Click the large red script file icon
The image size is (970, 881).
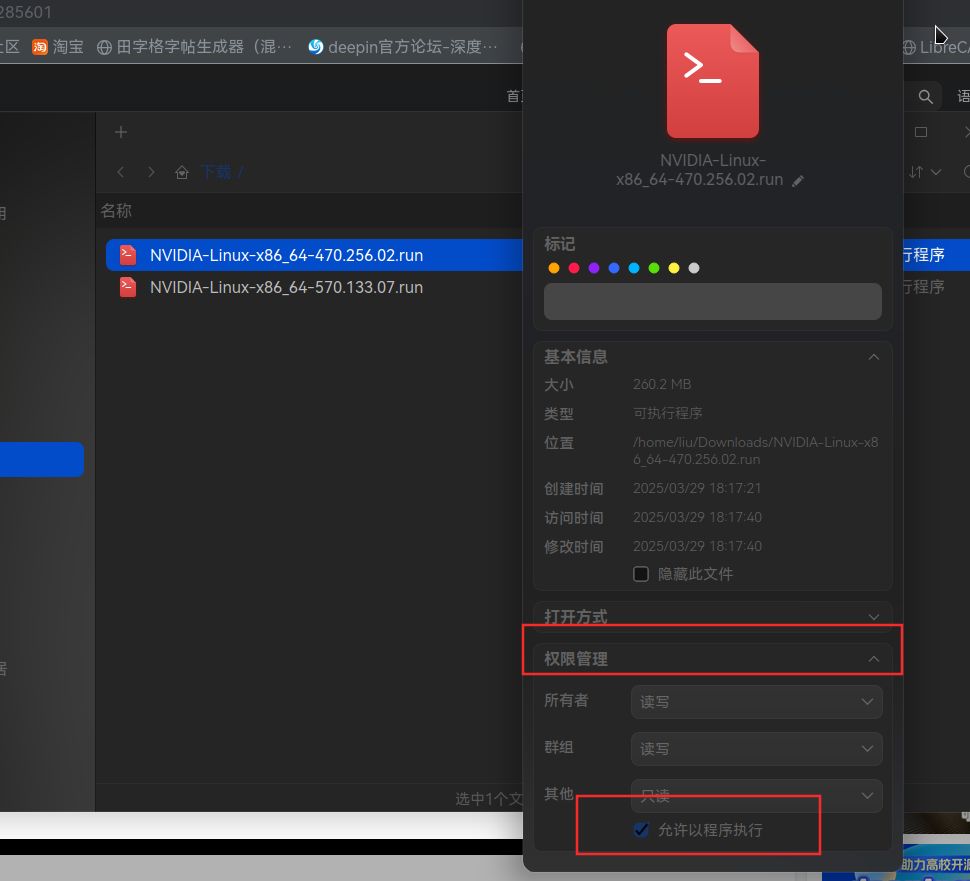point(713,81)
